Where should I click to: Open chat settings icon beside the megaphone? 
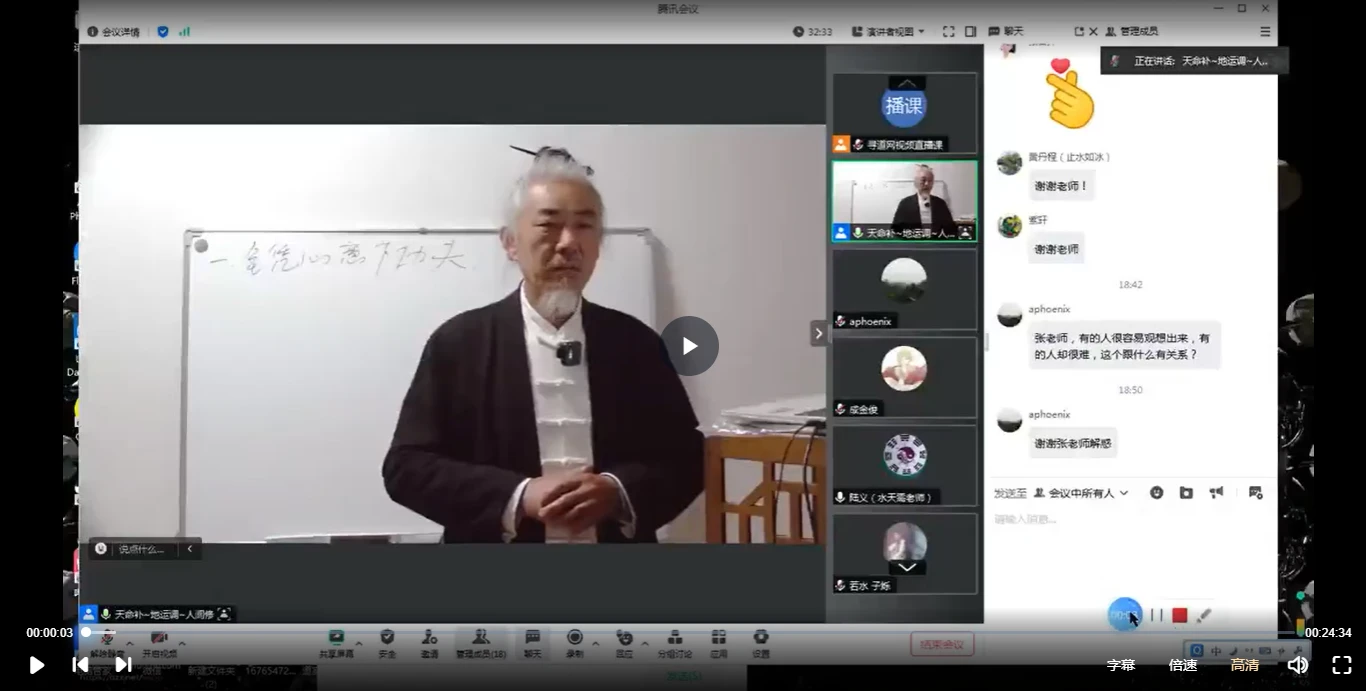[1256, 493]
